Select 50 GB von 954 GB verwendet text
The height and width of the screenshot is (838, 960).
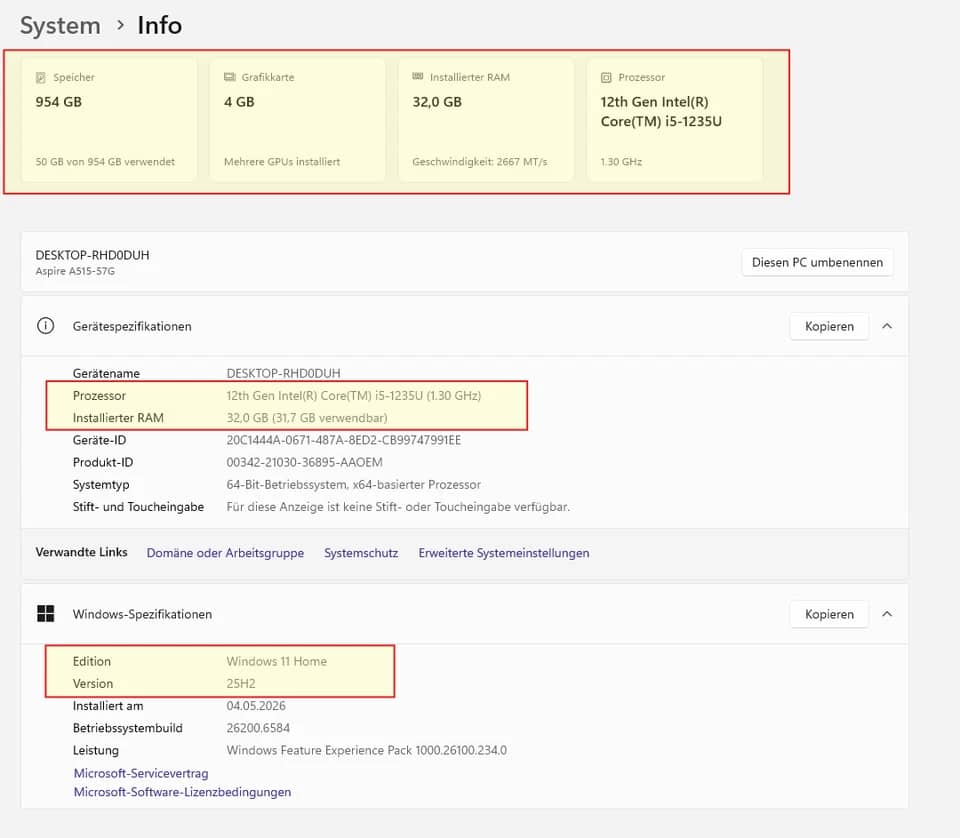coord(105,162)
